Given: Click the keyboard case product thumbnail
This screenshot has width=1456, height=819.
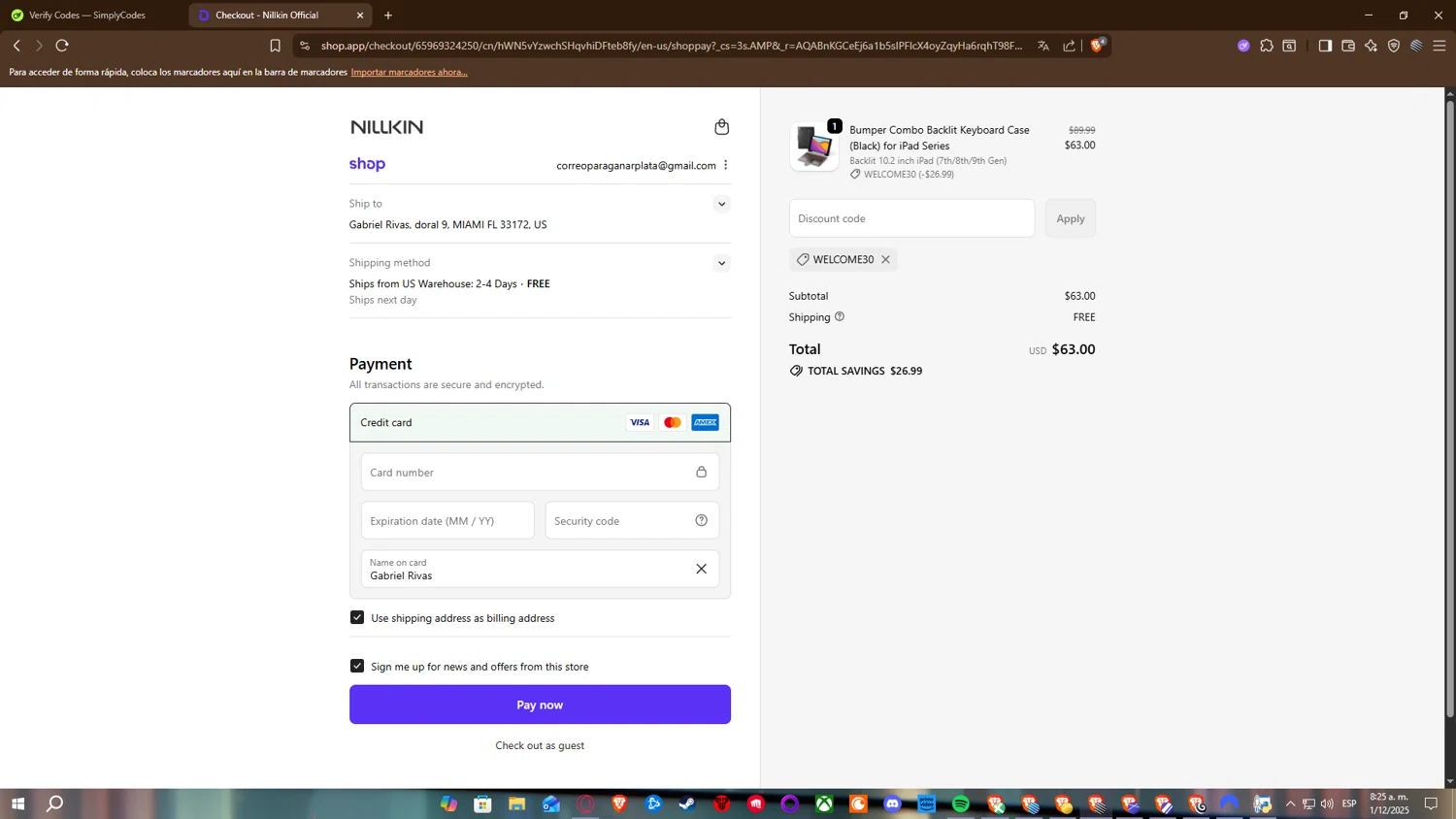Looking at the screenshot, I should (x=814, y=147).
